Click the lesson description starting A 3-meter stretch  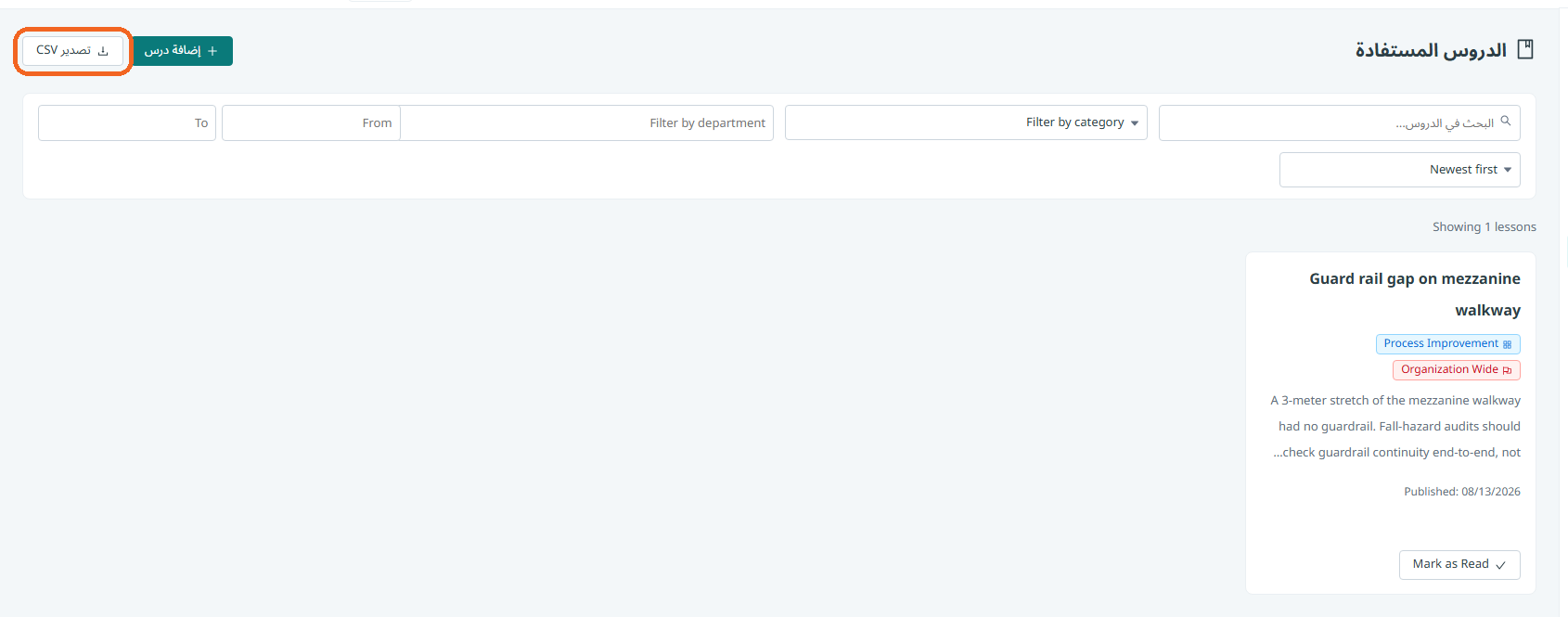pyautogui.click(x=1395, y=427)
